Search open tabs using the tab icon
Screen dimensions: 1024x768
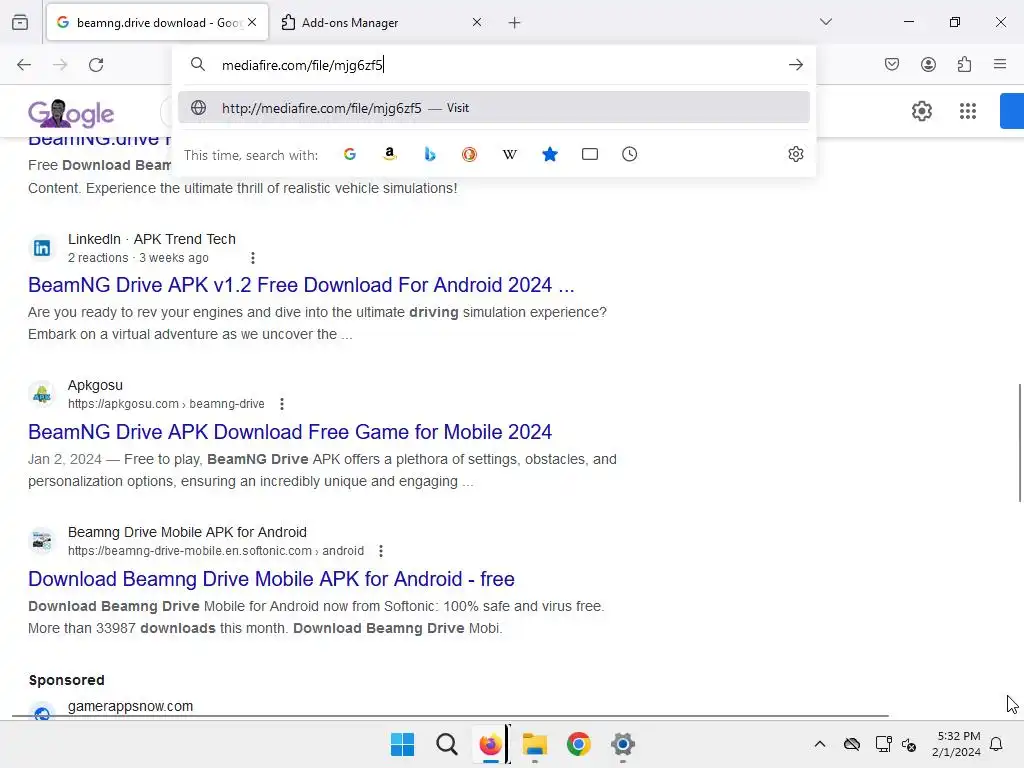pos(590,154)
